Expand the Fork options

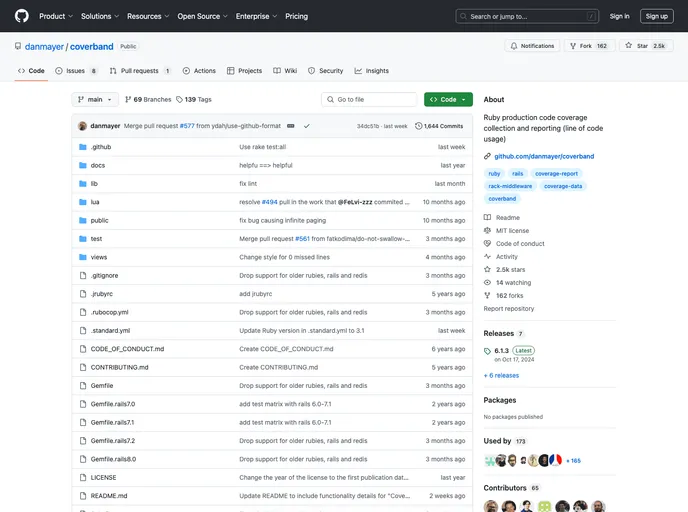pos(588,46)
